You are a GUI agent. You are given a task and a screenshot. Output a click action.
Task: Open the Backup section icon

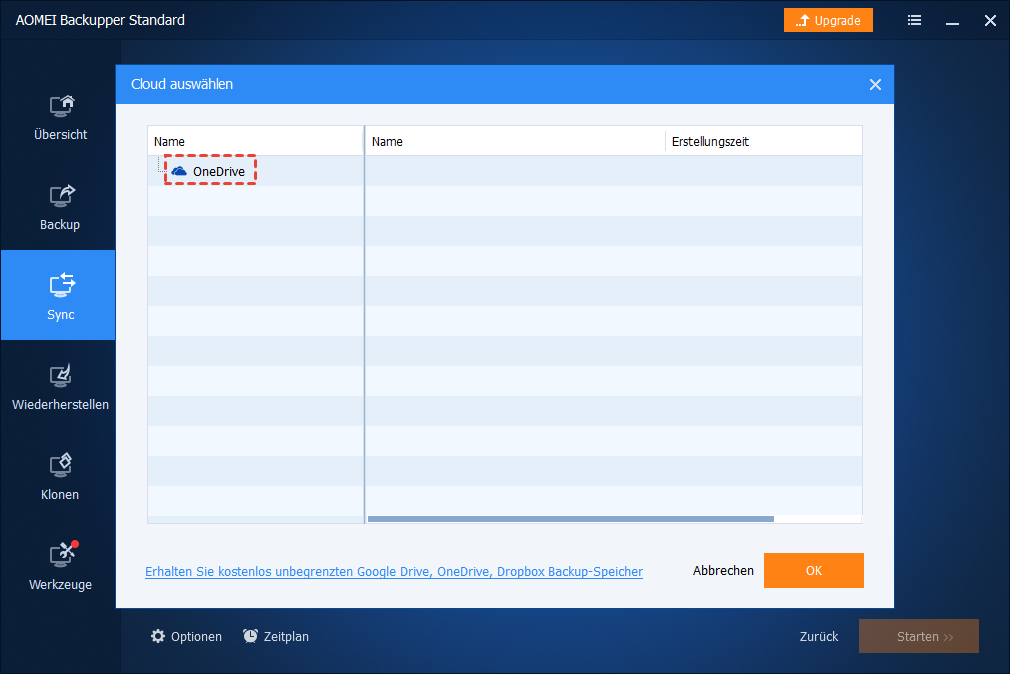click(x=62, y=196)
